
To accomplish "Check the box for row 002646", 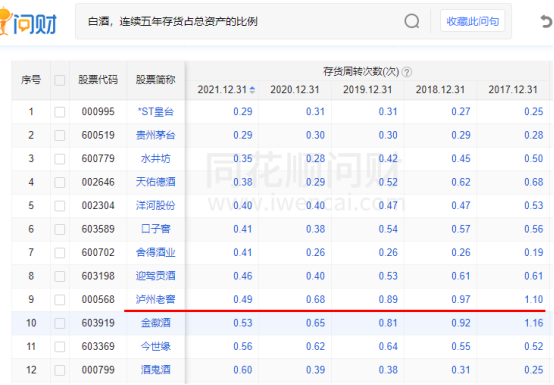I will pos(60,183).
